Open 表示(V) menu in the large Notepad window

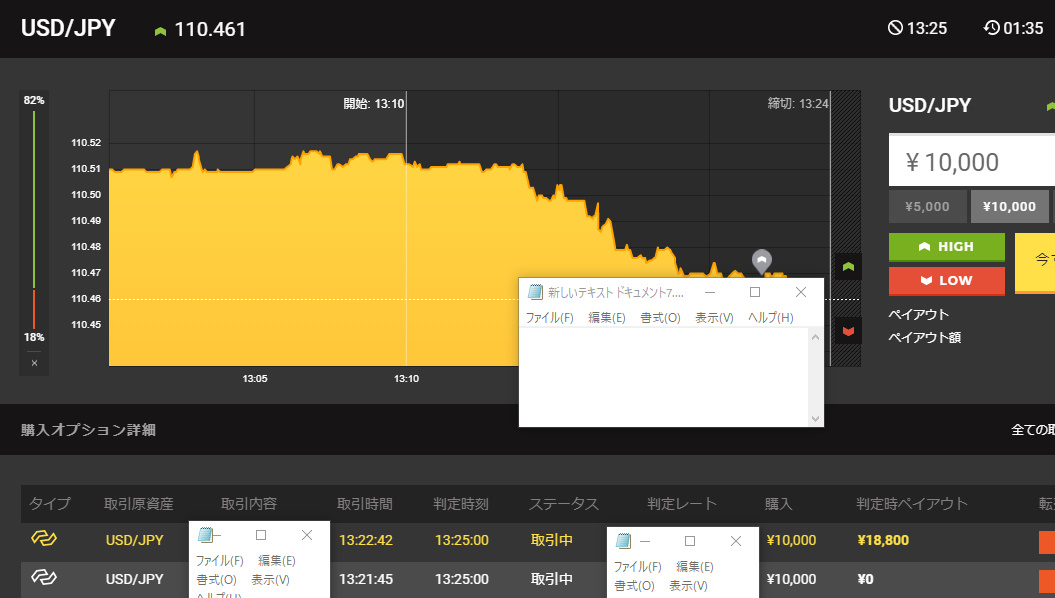tap(714, 317)
